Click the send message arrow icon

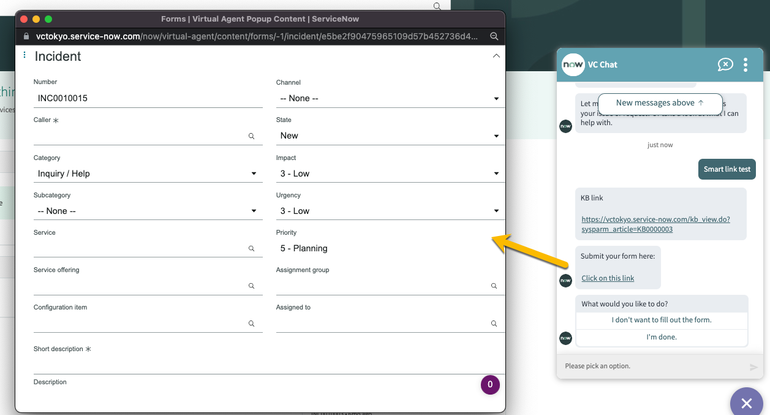click(x=753, y=367)
